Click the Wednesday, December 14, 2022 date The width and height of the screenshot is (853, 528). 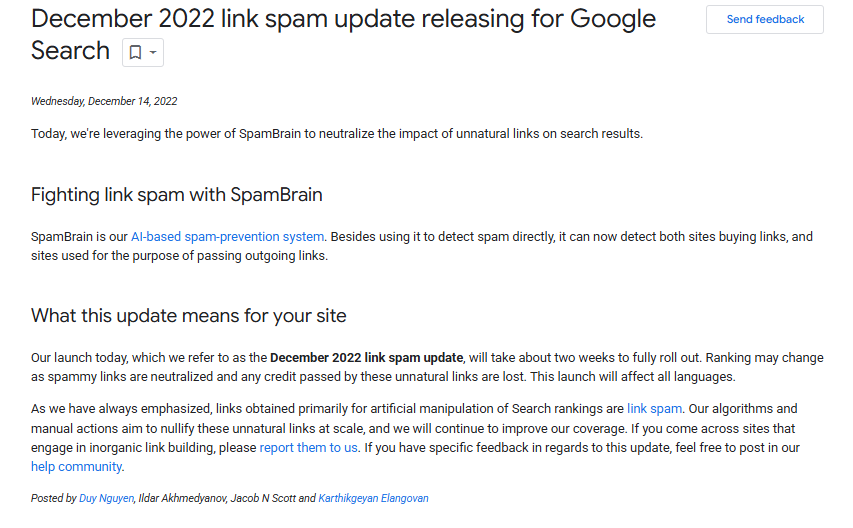click(104, 101)
